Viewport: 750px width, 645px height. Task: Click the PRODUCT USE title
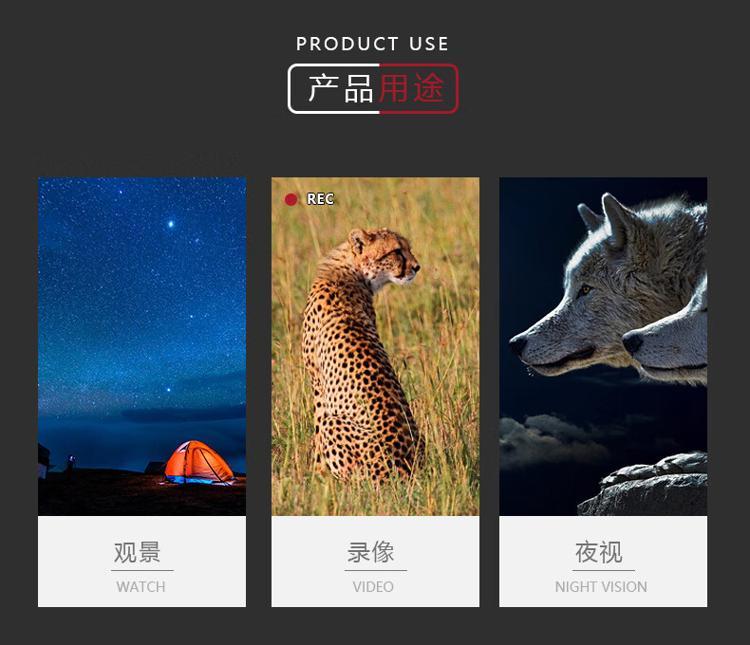point(372,44)
